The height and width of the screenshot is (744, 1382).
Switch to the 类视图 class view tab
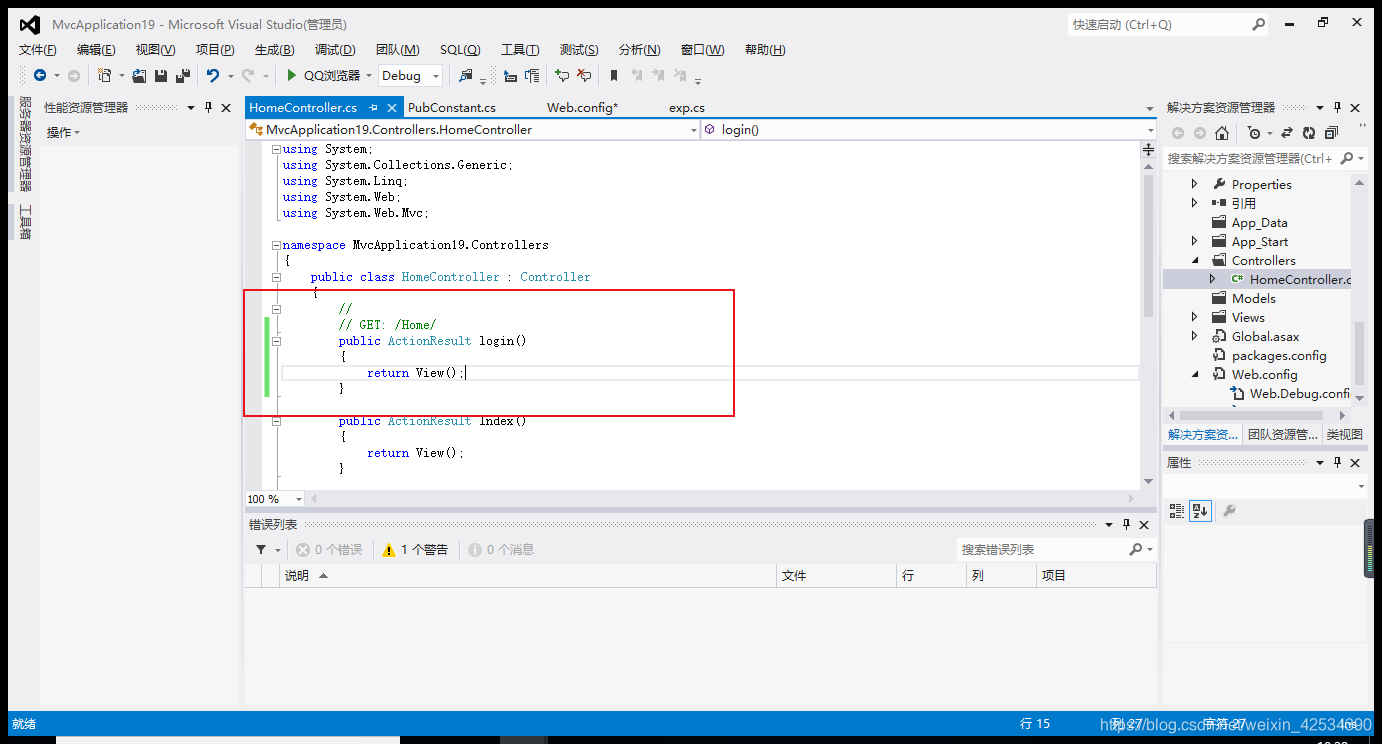[1344, 434]
